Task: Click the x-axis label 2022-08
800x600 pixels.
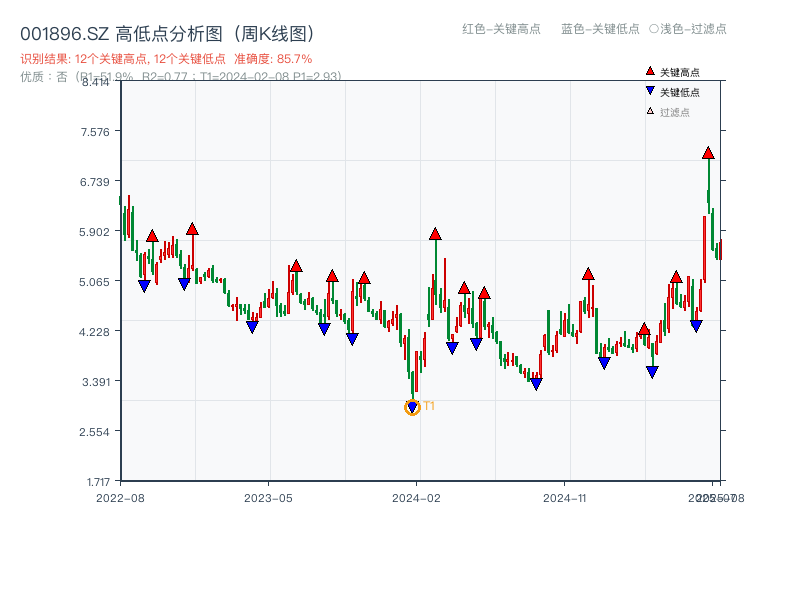Action: (120, 498)
